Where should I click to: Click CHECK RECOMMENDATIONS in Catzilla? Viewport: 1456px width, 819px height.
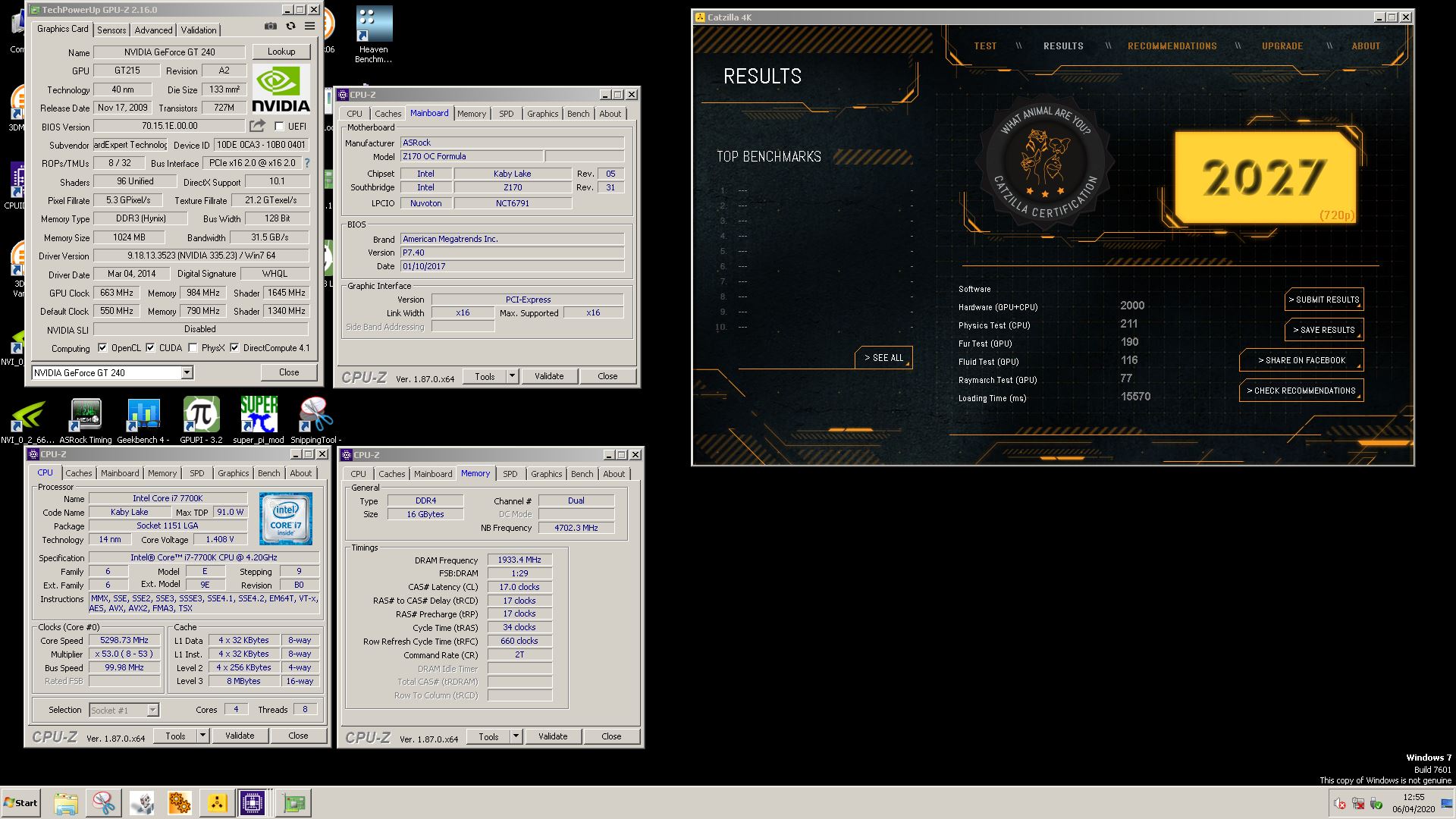tap(1301, 391)
